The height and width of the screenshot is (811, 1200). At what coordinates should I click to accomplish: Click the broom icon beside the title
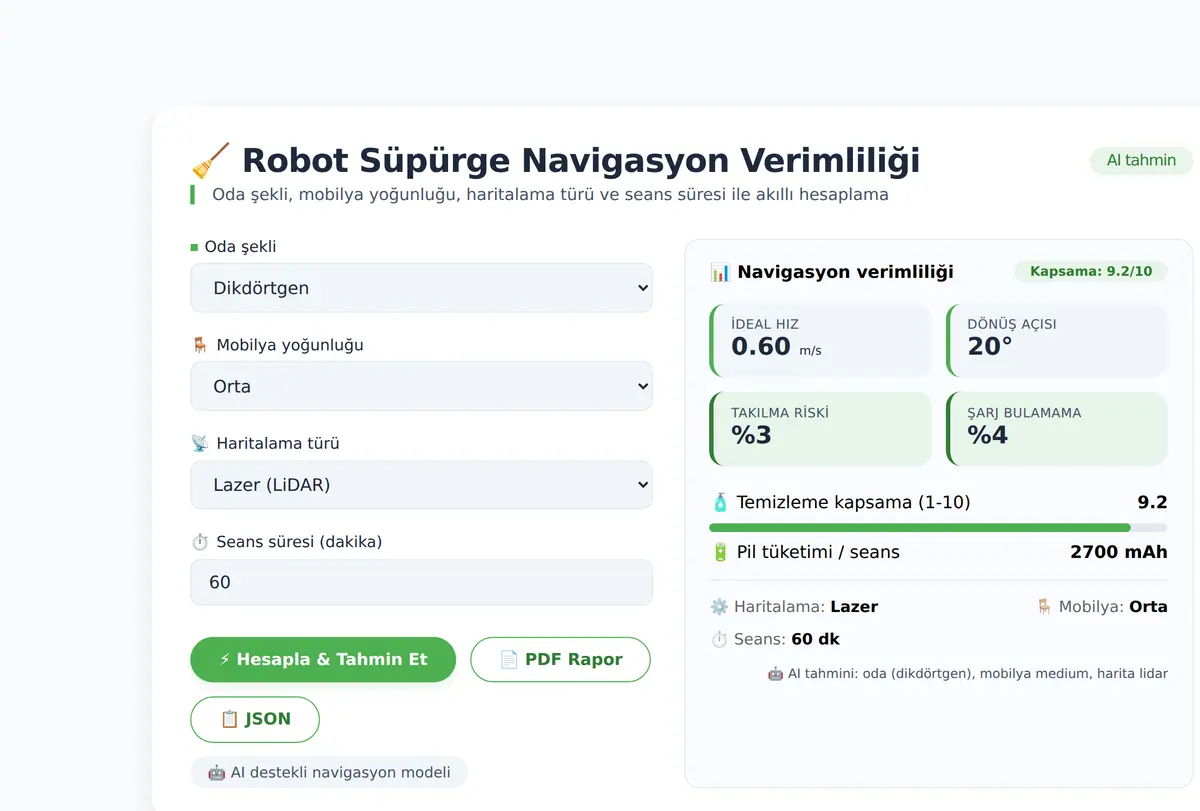210,160
